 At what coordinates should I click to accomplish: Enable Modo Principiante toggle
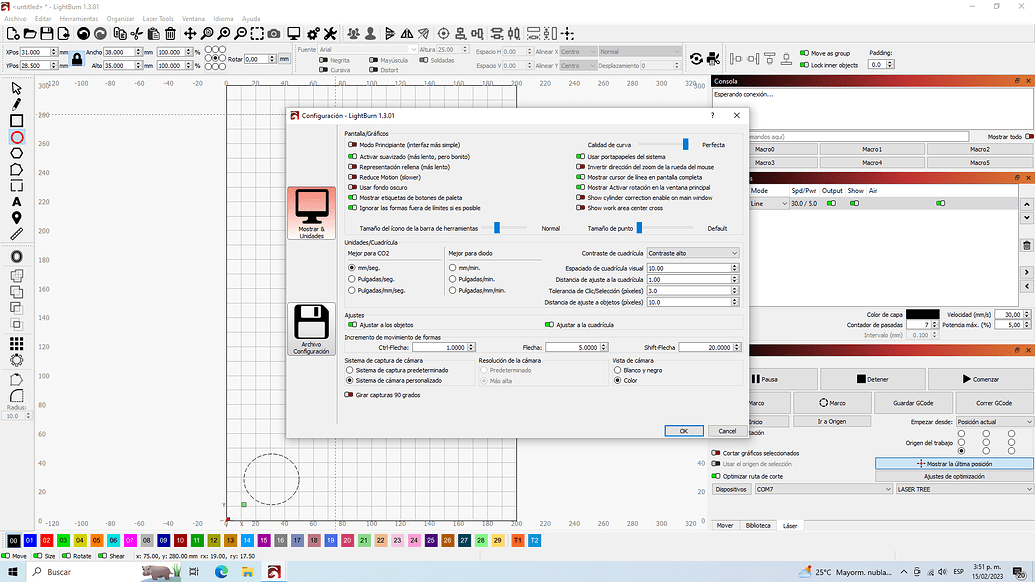pyautogui.click(x=352, y=145)
